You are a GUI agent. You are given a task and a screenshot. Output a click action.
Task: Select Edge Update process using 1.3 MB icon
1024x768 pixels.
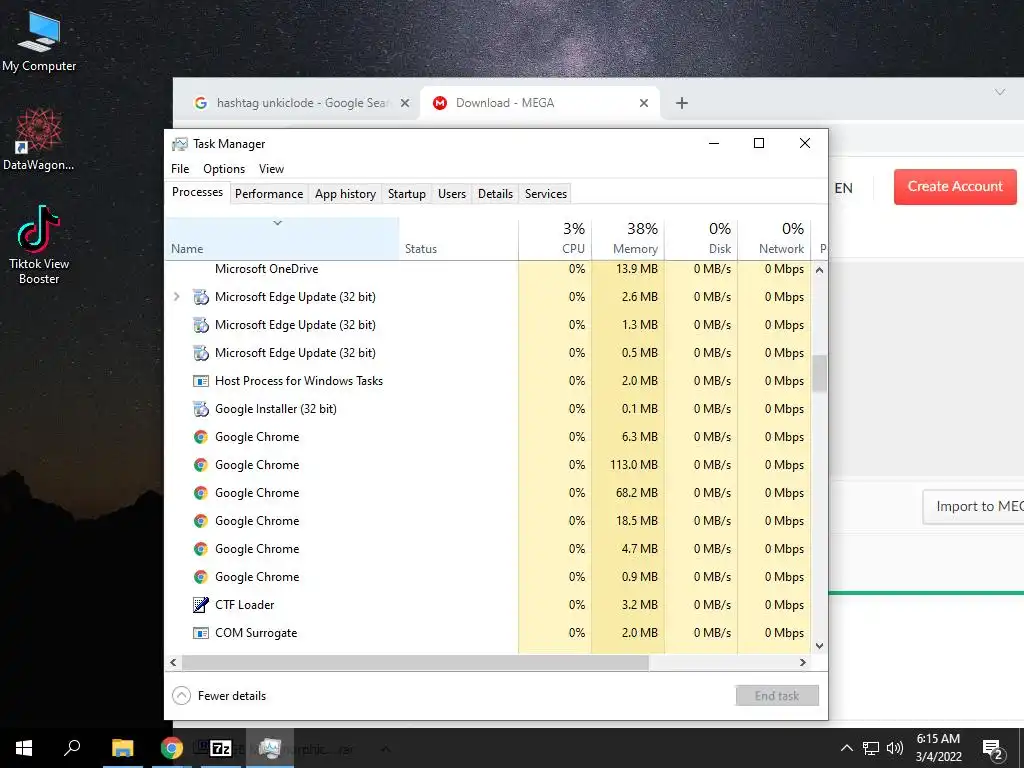click(x=200, y=325)
